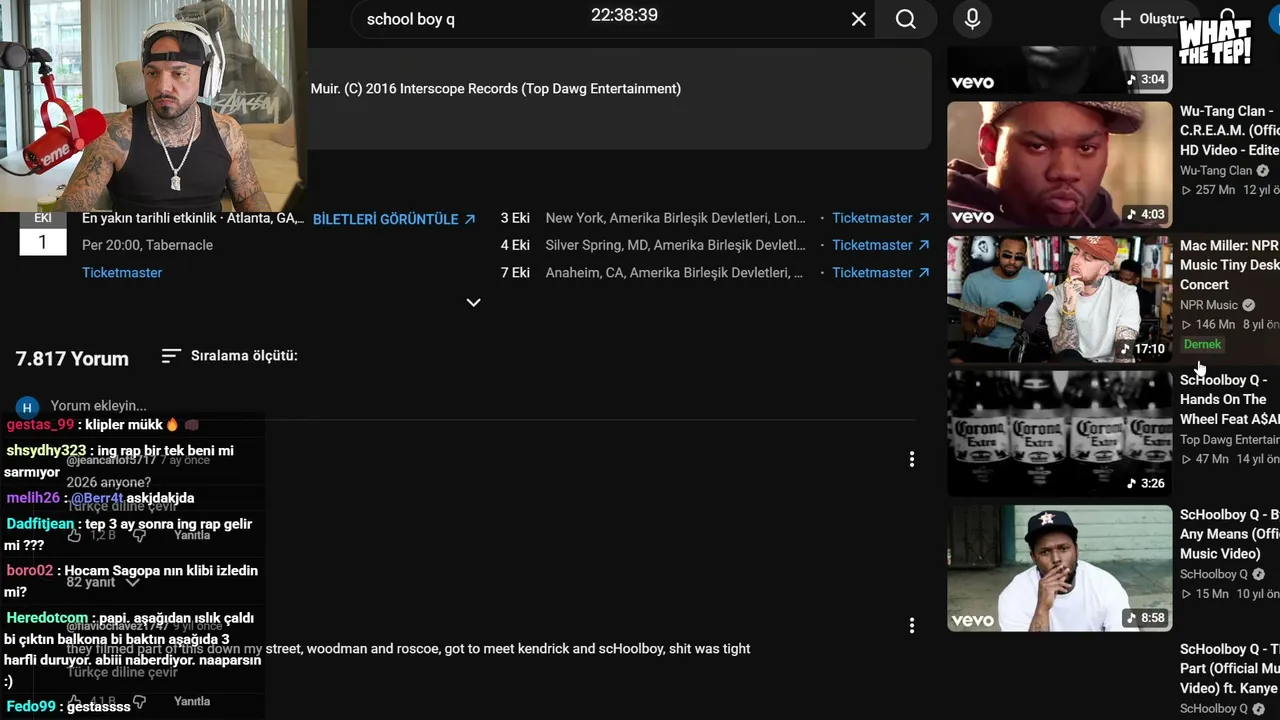Click the Wu-Tang Clan - C.R.E.A.M. video title

click(x=1230, y=130)
